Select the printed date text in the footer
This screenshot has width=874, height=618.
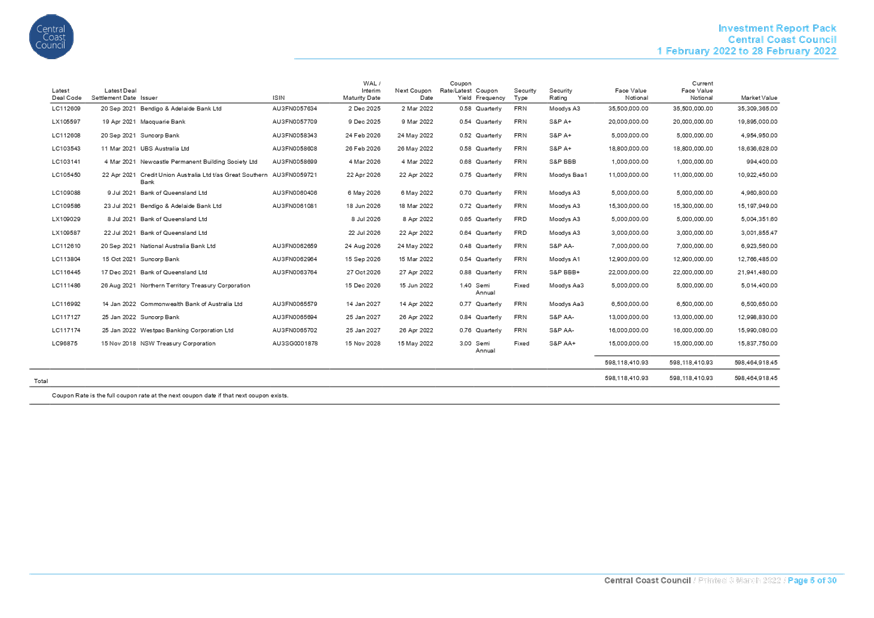(x=742, y=582)
